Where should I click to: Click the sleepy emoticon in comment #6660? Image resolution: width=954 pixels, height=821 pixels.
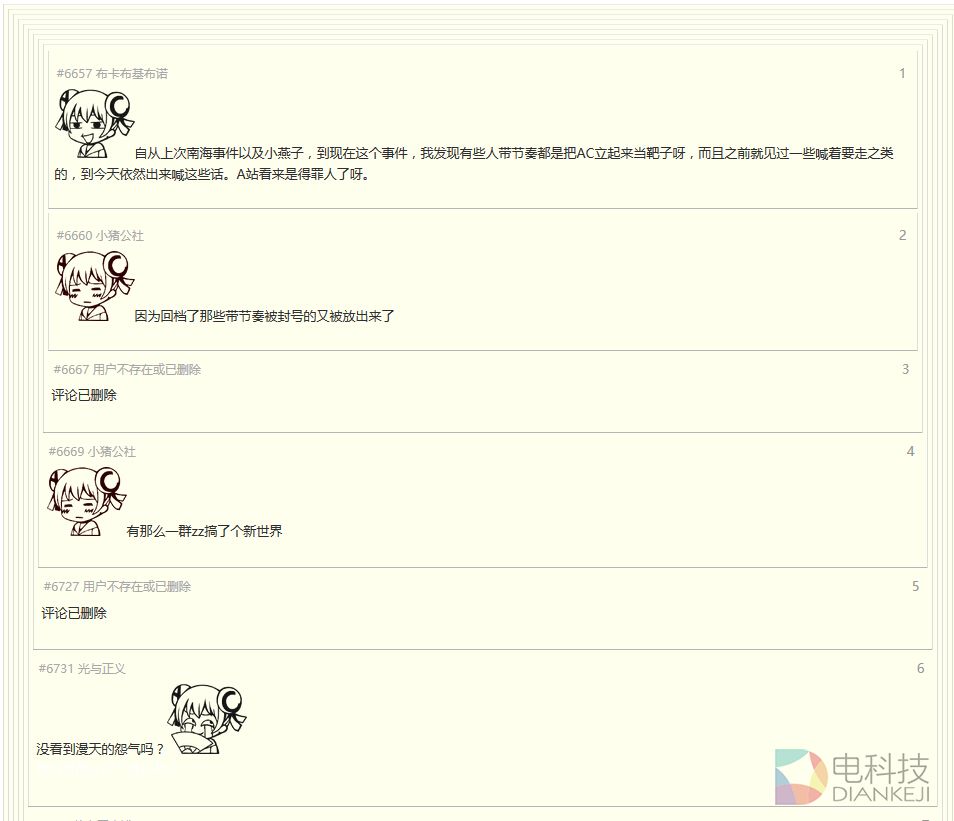click(x=95, y=286)
